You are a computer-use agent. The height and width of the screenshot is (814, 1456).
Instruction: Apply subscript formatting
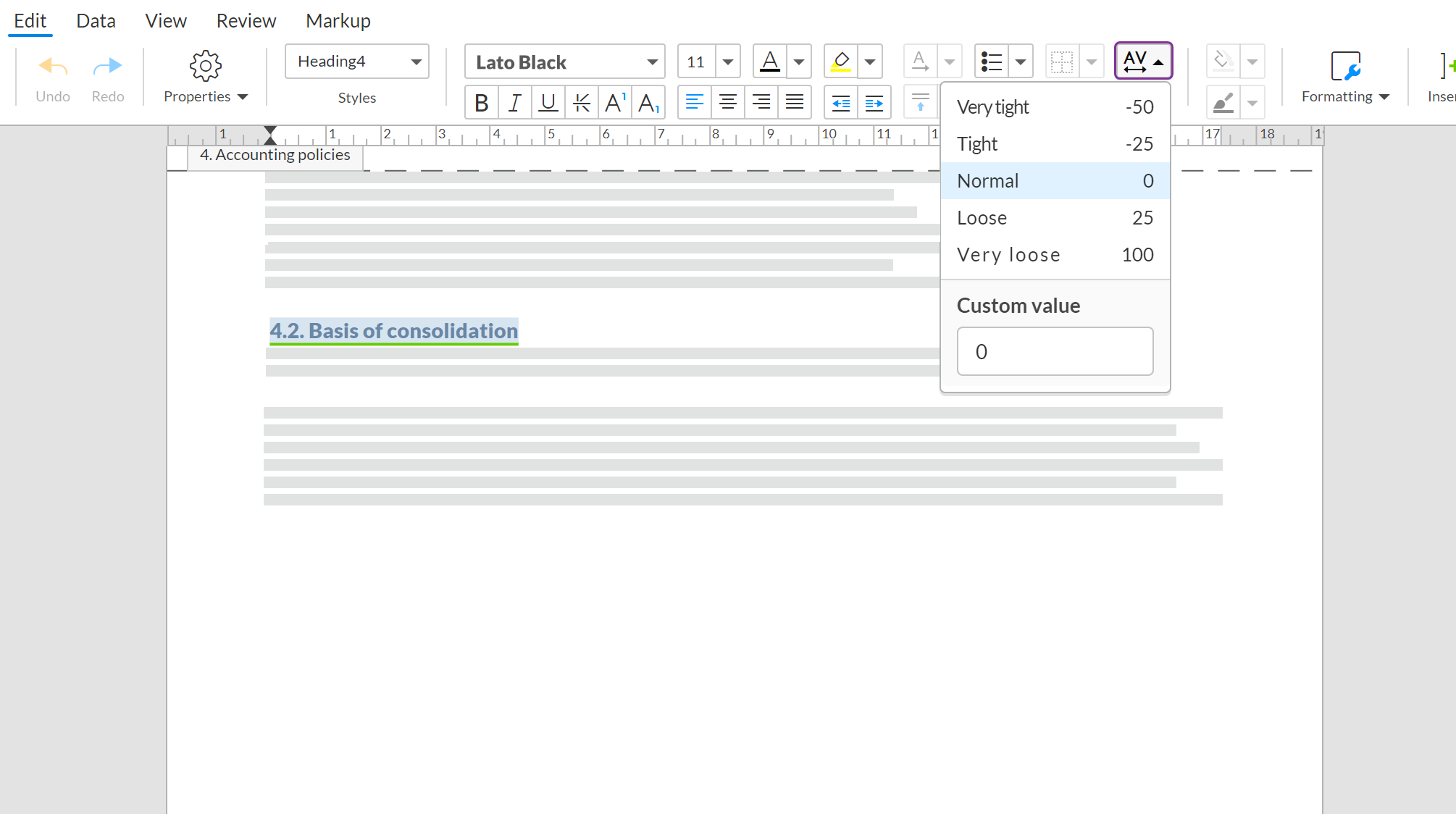(648, 103)
